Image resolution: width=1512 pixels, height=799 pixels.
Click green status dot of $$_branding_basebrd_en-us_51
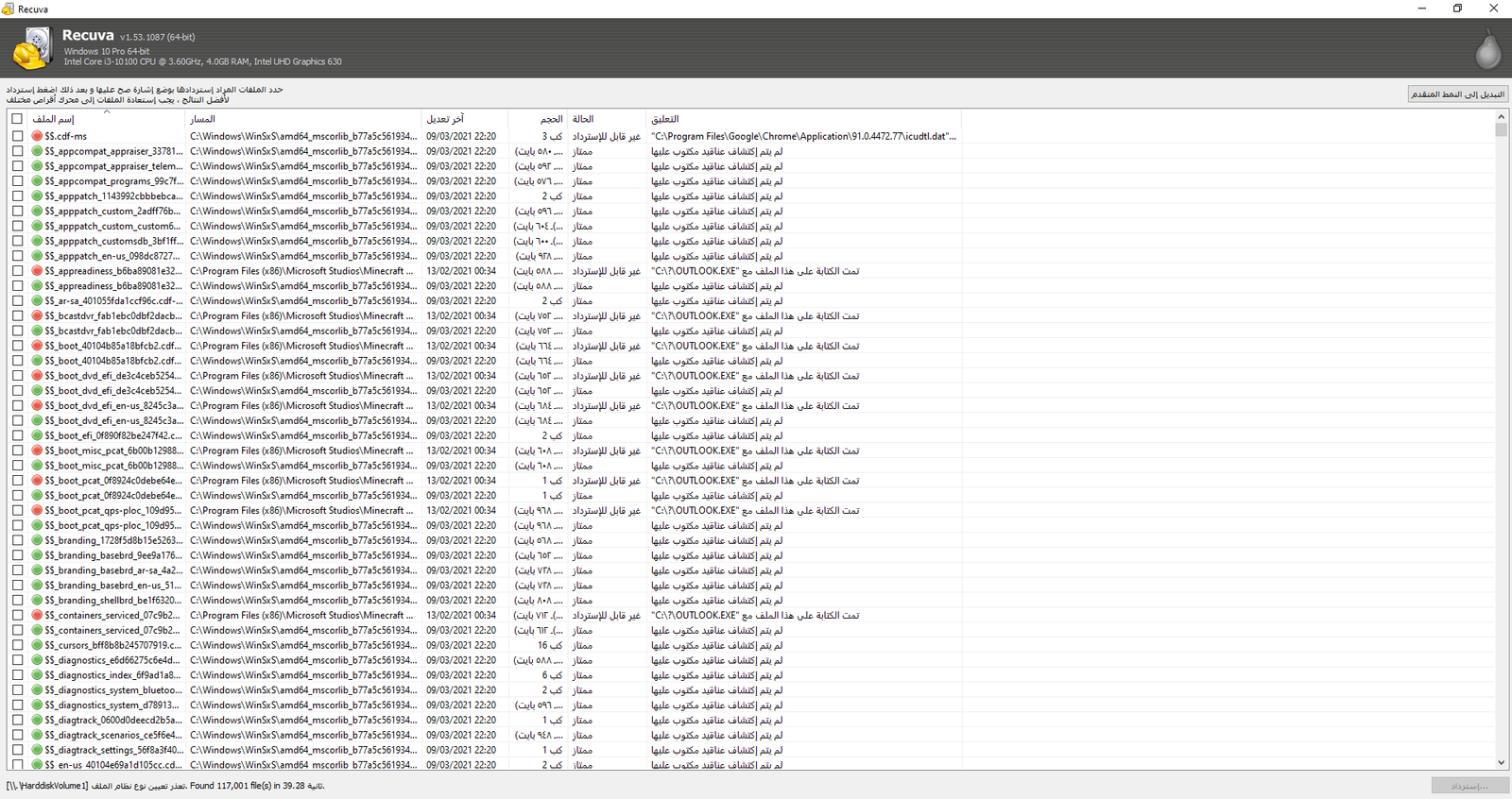[38, 586]
